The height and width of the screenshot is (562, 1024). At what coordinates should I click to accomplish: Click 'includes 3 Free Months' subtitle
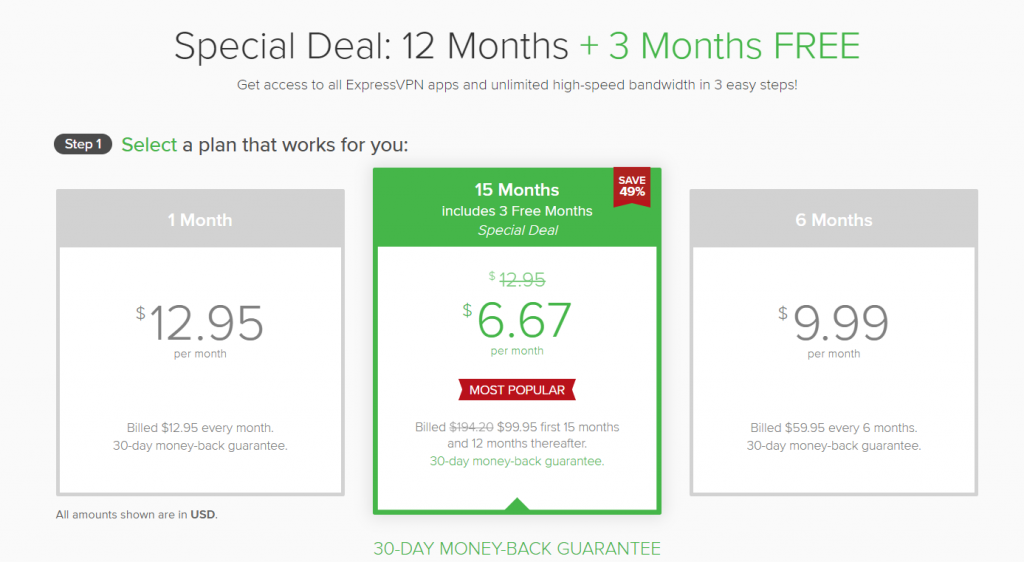tap(517, 211)
